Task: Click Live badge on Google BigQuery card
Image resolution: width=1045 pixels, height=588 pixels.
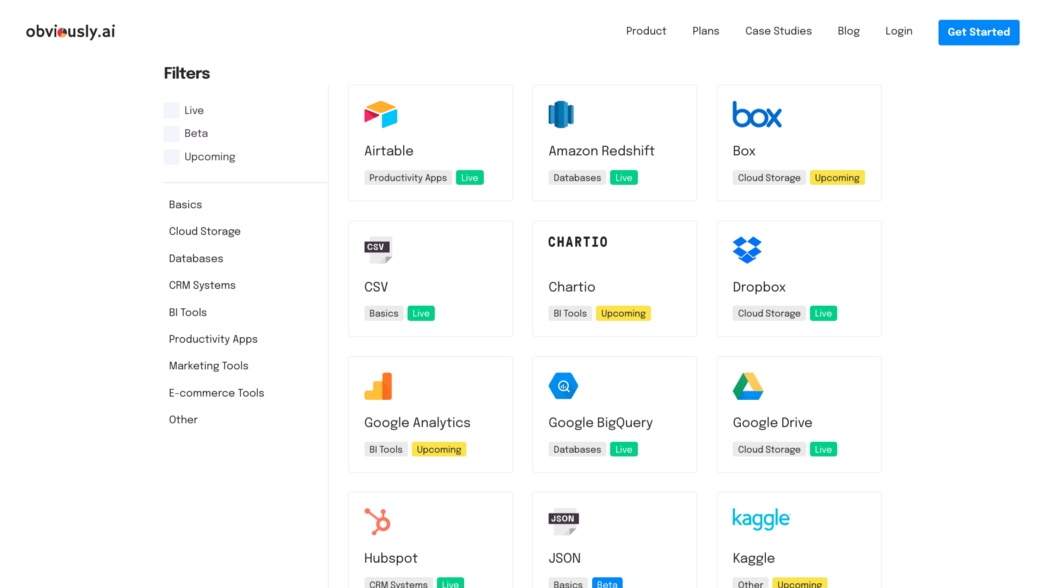Action: (x=624, y=449)
